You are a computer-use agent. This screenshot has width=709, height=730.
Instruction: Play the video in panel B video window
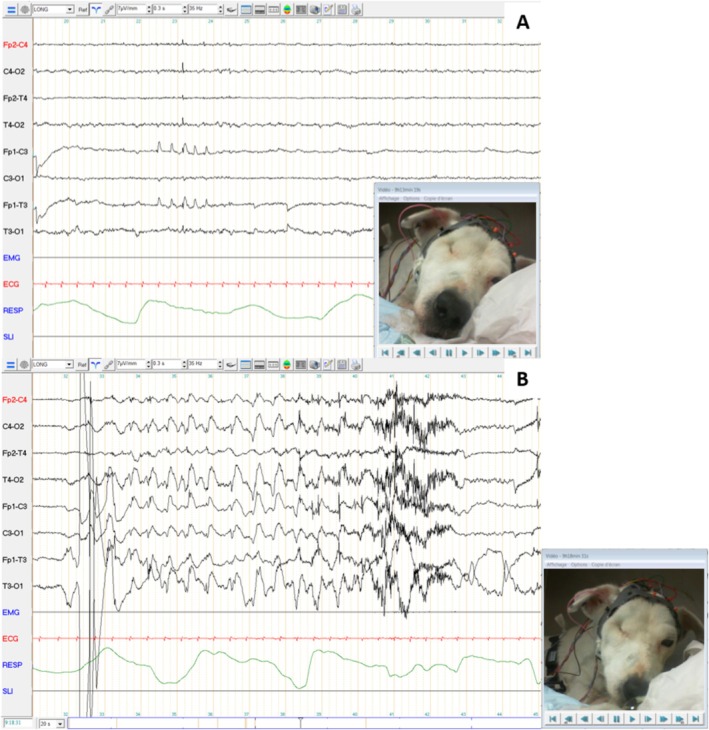[x=632, y=719]
